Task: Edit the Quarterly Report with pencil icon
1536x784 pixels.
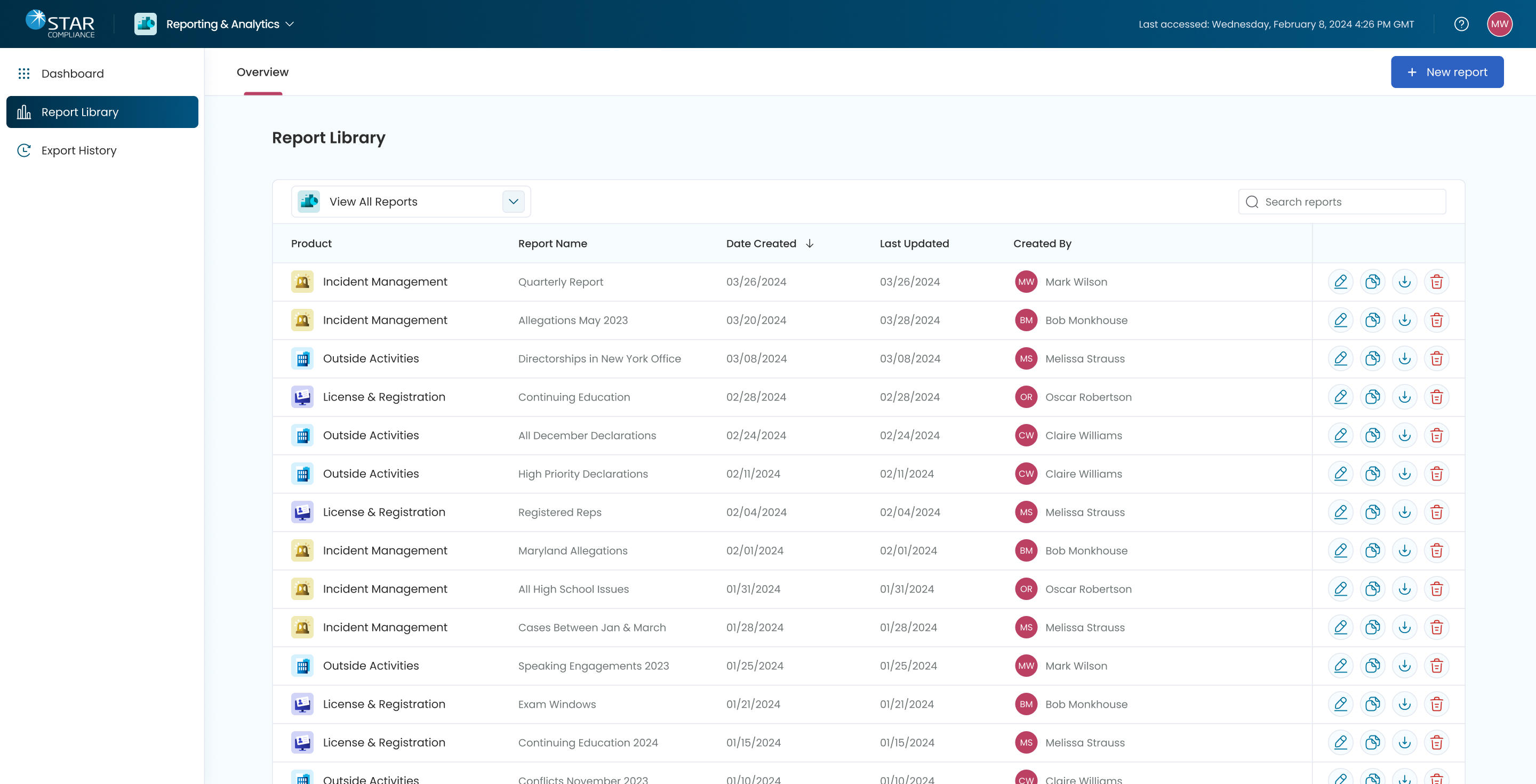Action: 1340,282
